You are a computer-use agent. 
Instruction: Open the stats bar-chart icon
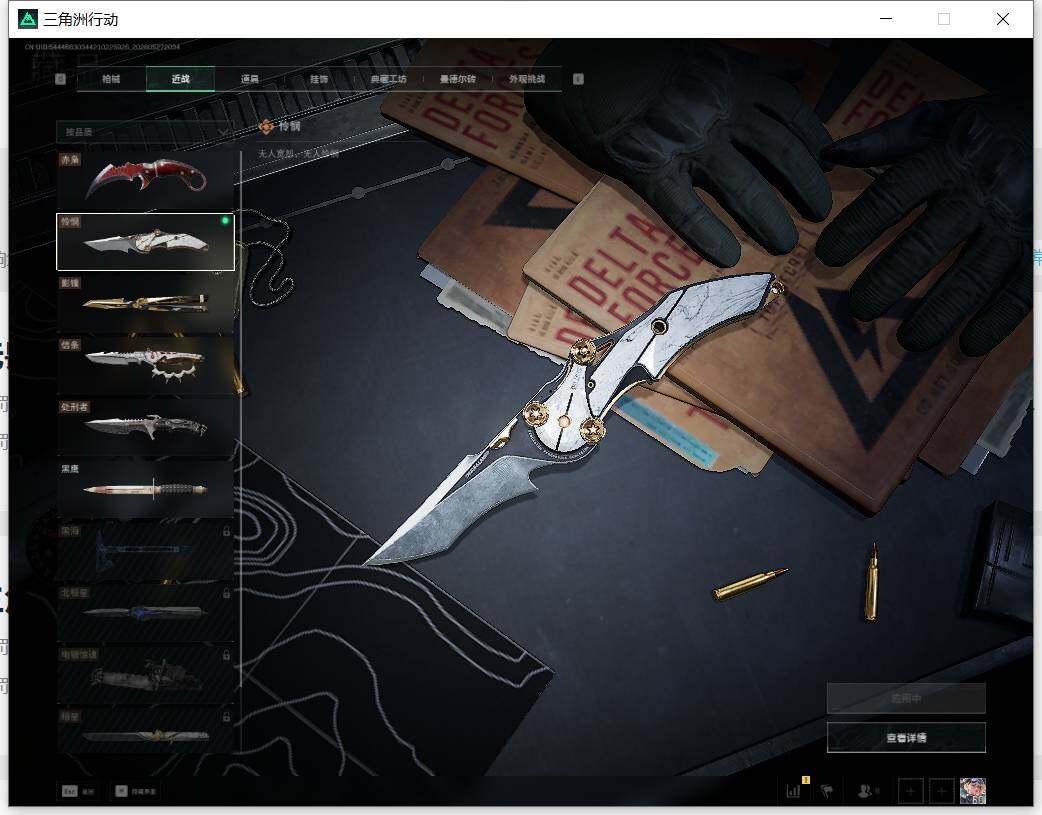(793, 791)
